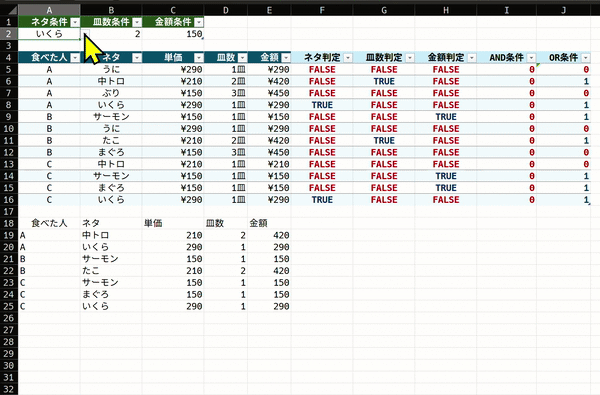This screenshot has height=395, width=600.
Task: Open the 金額判定 filter dropdown
Action: tap(472, 58)
